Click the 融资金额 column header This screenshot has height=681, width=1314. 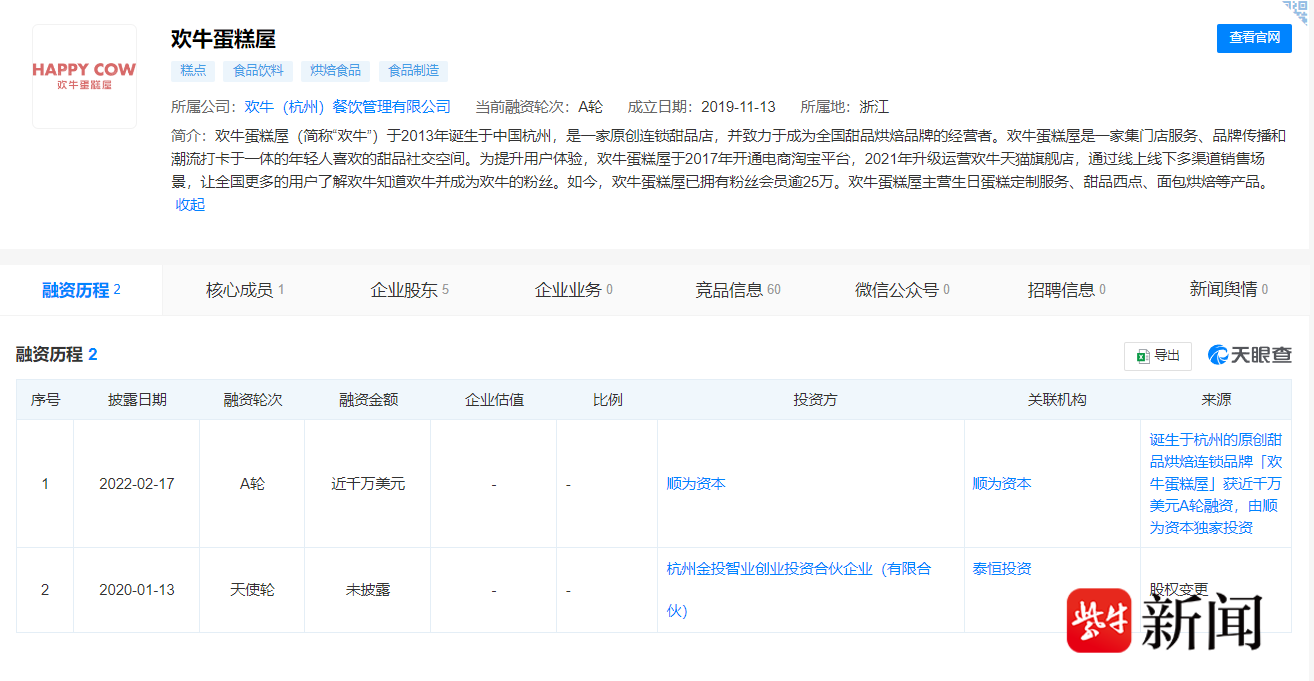pos(368,400)
